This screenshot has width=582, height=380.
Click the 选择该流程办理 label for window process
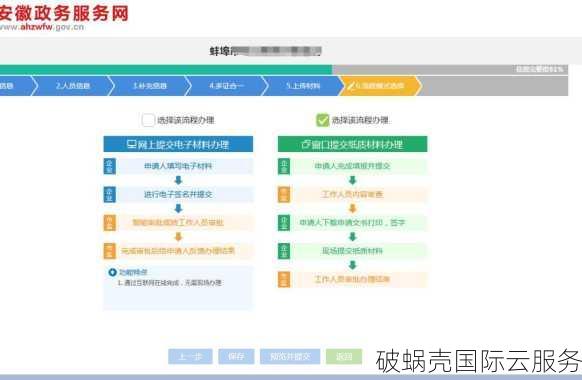[360, 120]
